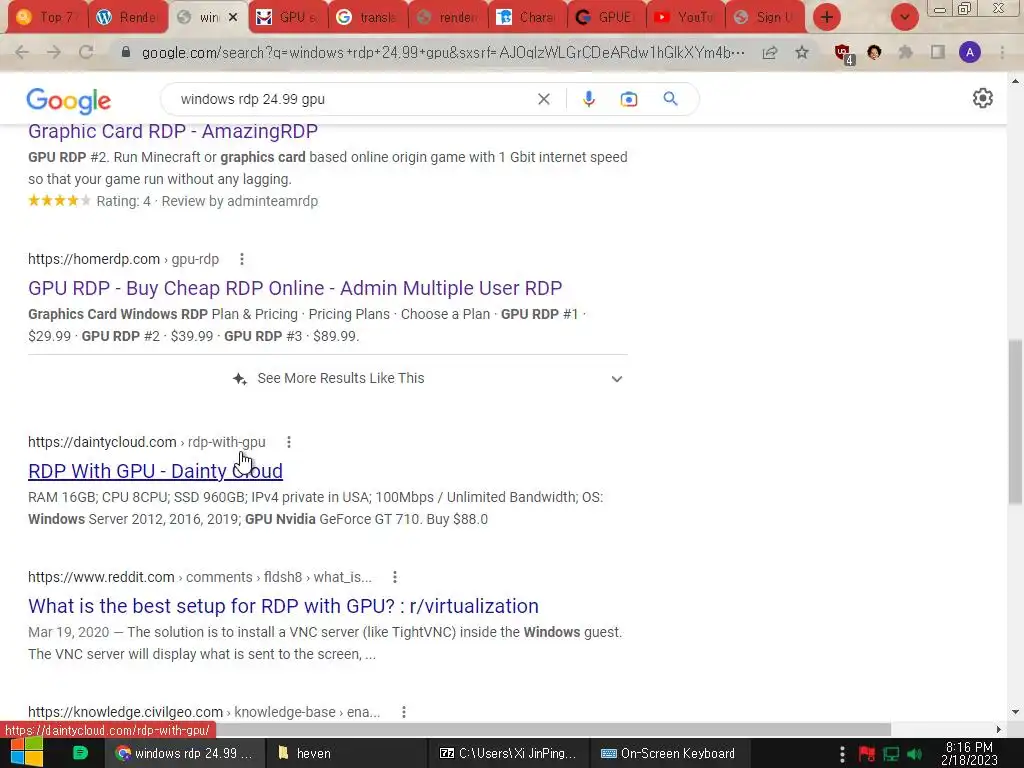Submit search with magnifying glass icon
The height and width of the screenshot is (768, 1024).
tap(670, 99)
